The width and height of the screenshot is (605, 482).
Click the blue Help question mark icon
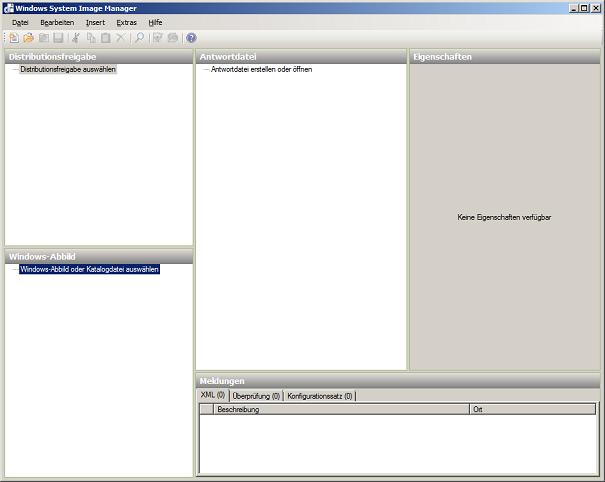coord(191,38)
